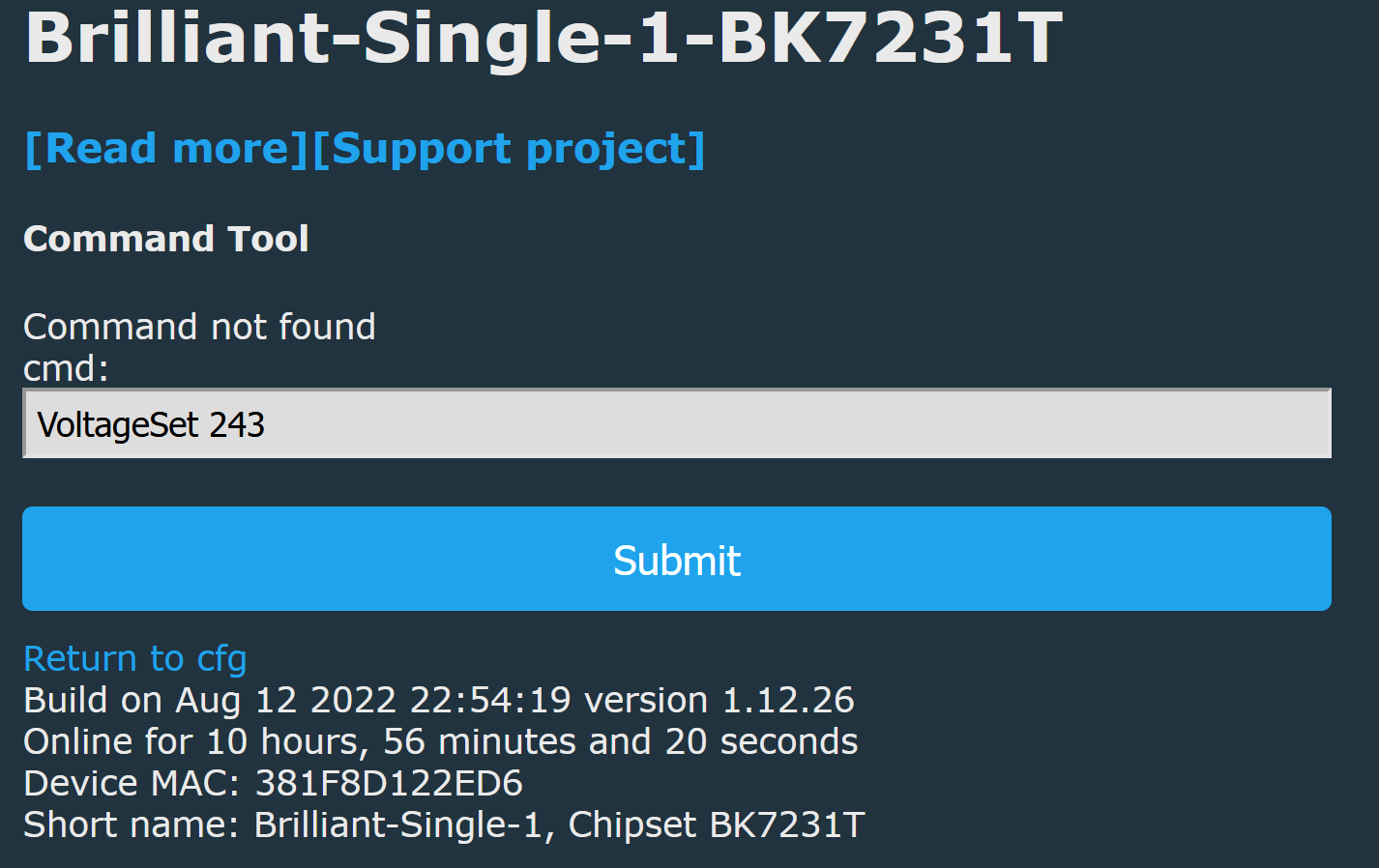Viewport: 1379px width, 868px height.
Task: Place cursor on VoltageSet word in cmd field
Action: (118, 424)
